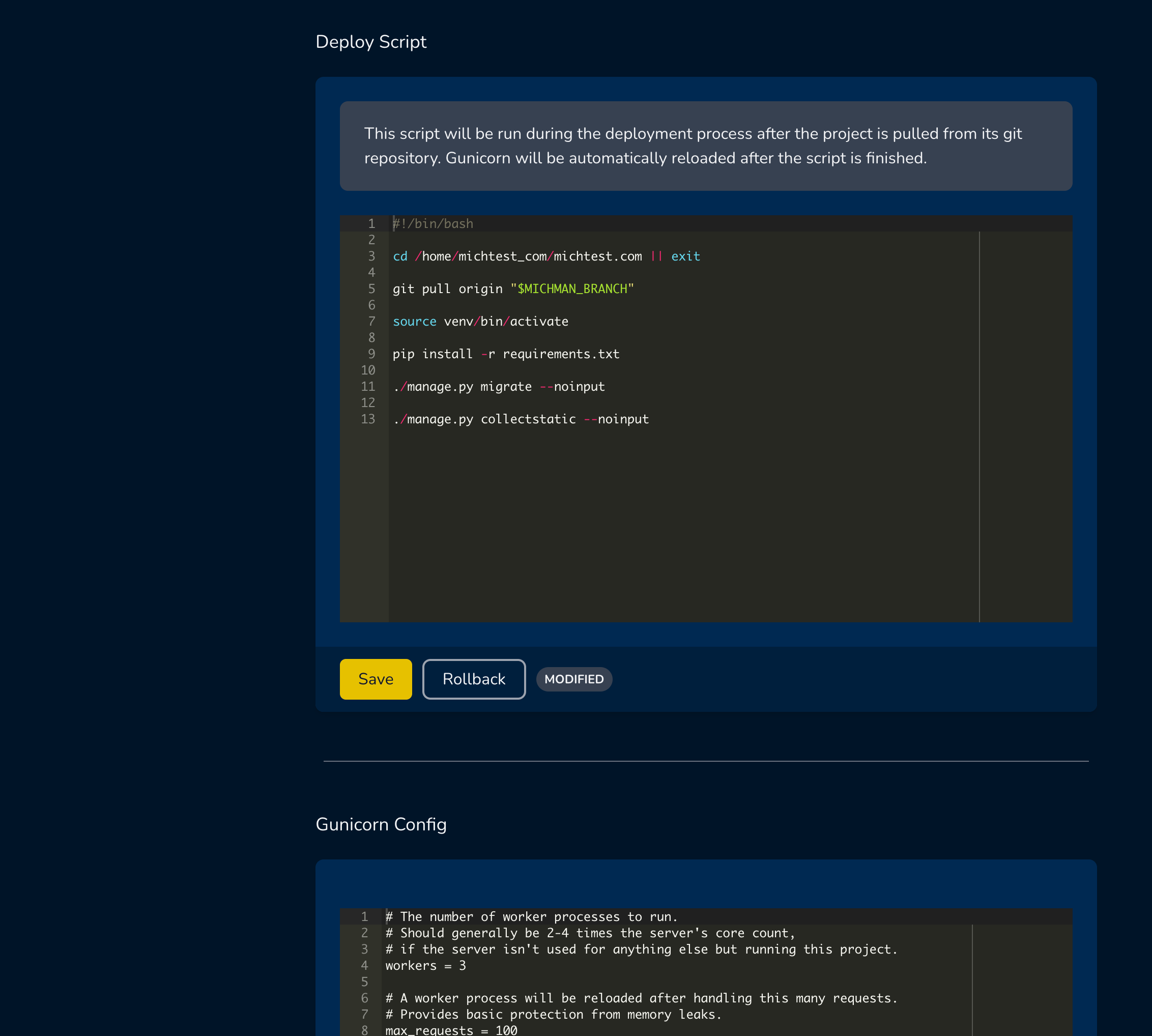Click the MODIFIED status badge
Image resolution: width=1152 pixels, height=1036 pixels.
coord(574,679)
